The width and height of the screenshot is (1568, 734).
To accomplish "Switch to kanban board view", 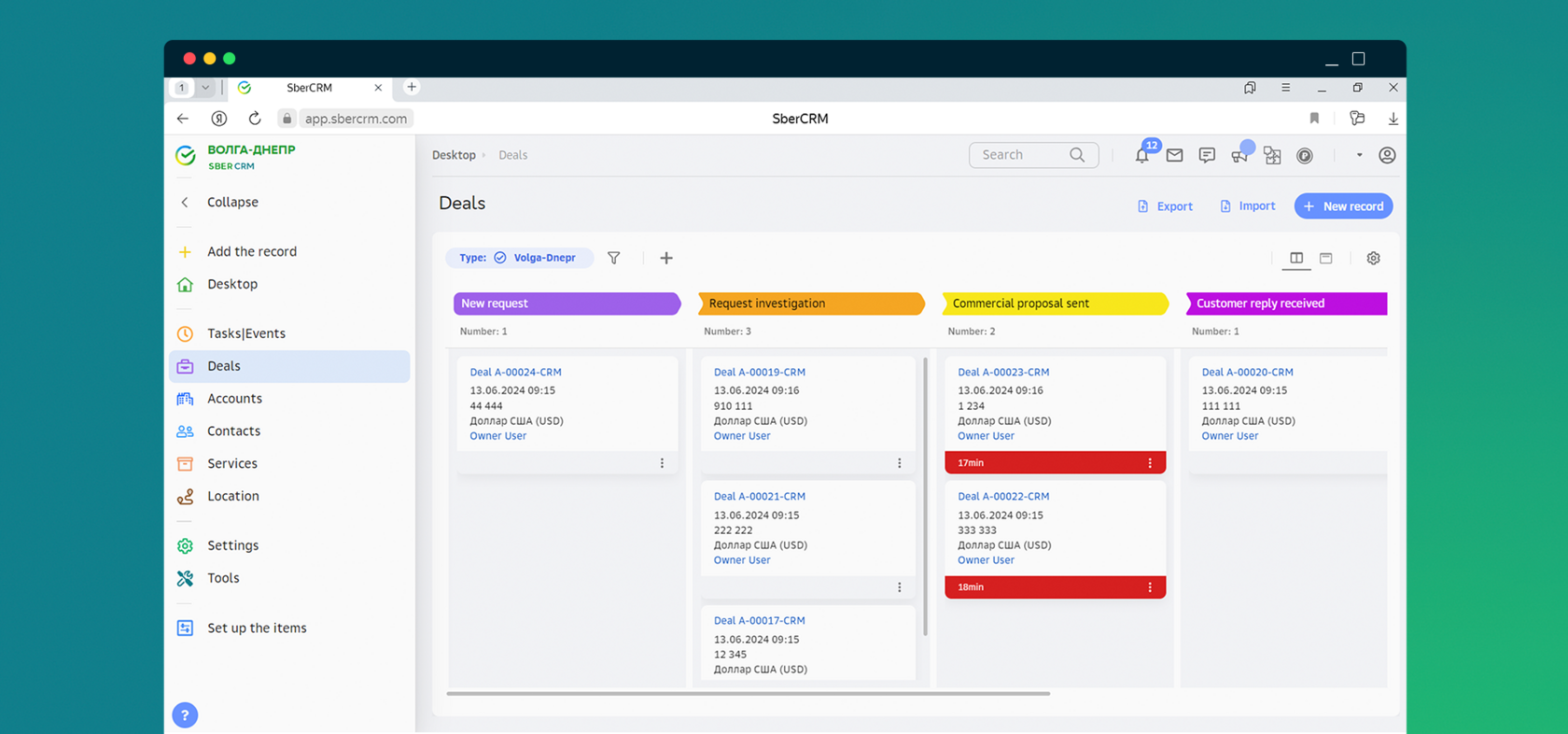I will pos(1296,258).
